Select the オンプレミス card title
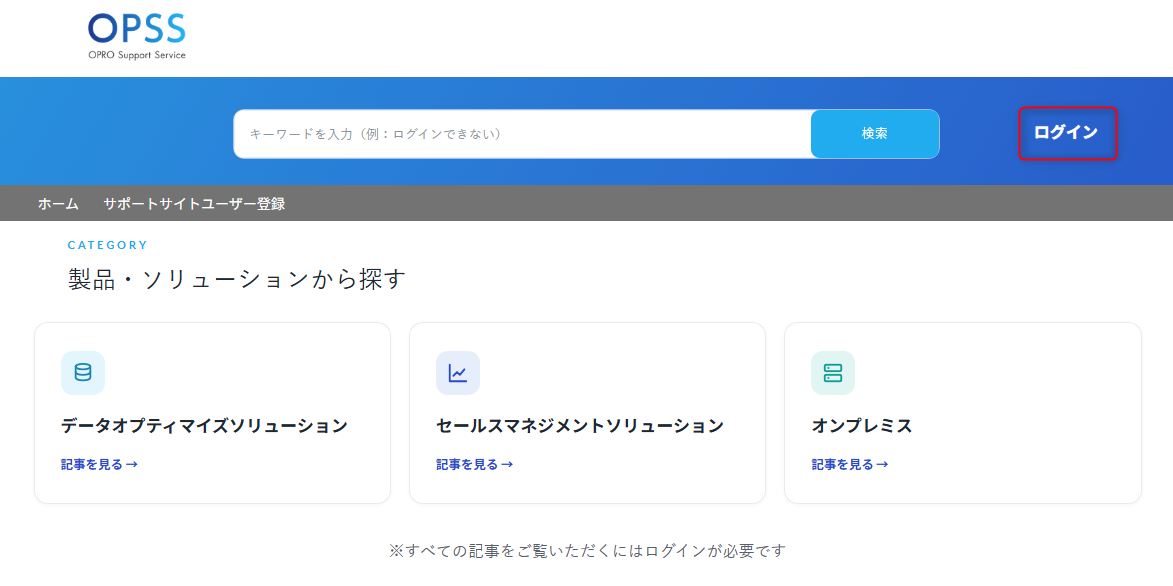1173x586 pixels. [862, 427]
